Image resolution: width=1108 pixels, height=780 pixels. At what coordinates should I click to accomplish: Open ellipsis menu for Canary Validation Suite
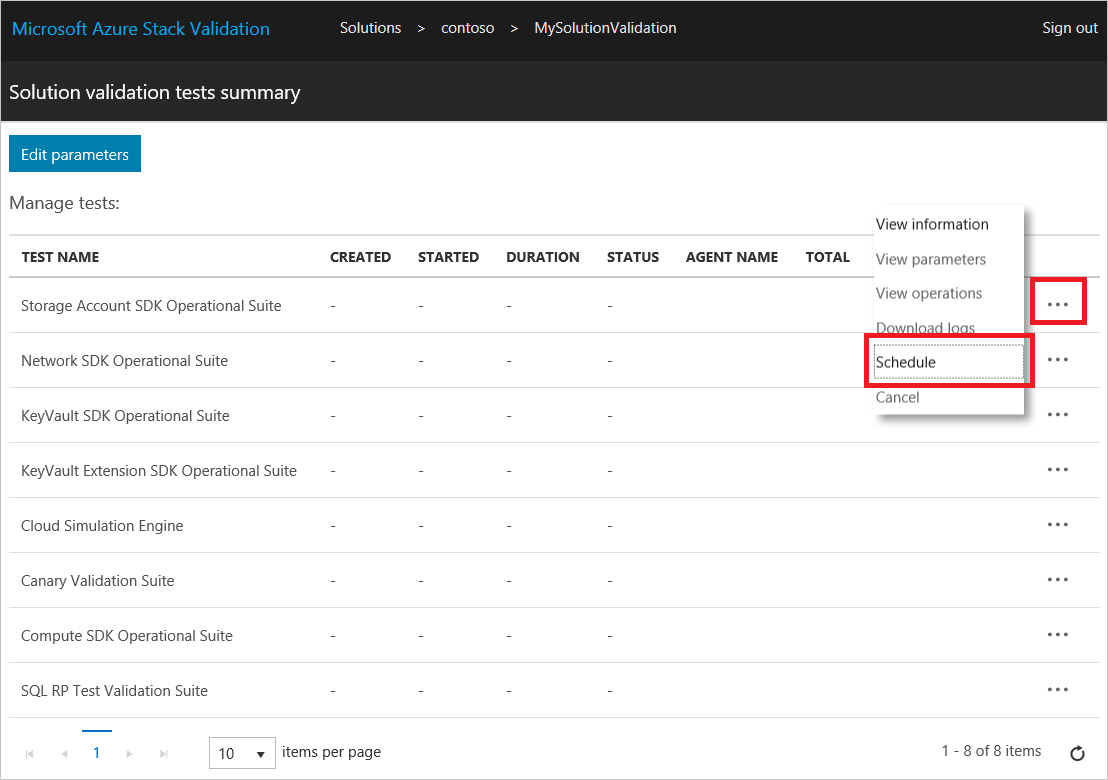coord(1057,580)
